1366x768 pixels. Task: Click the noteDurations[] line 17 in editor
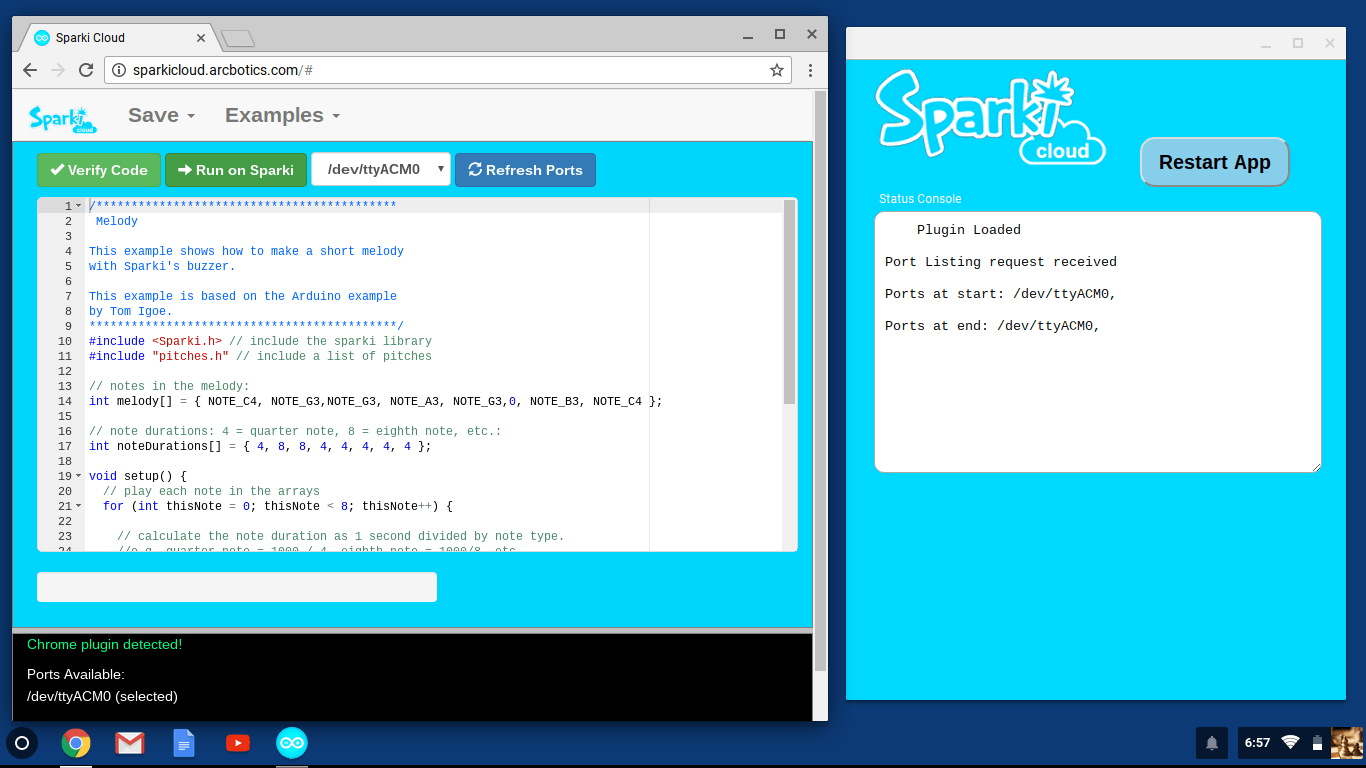pos(260,446)
